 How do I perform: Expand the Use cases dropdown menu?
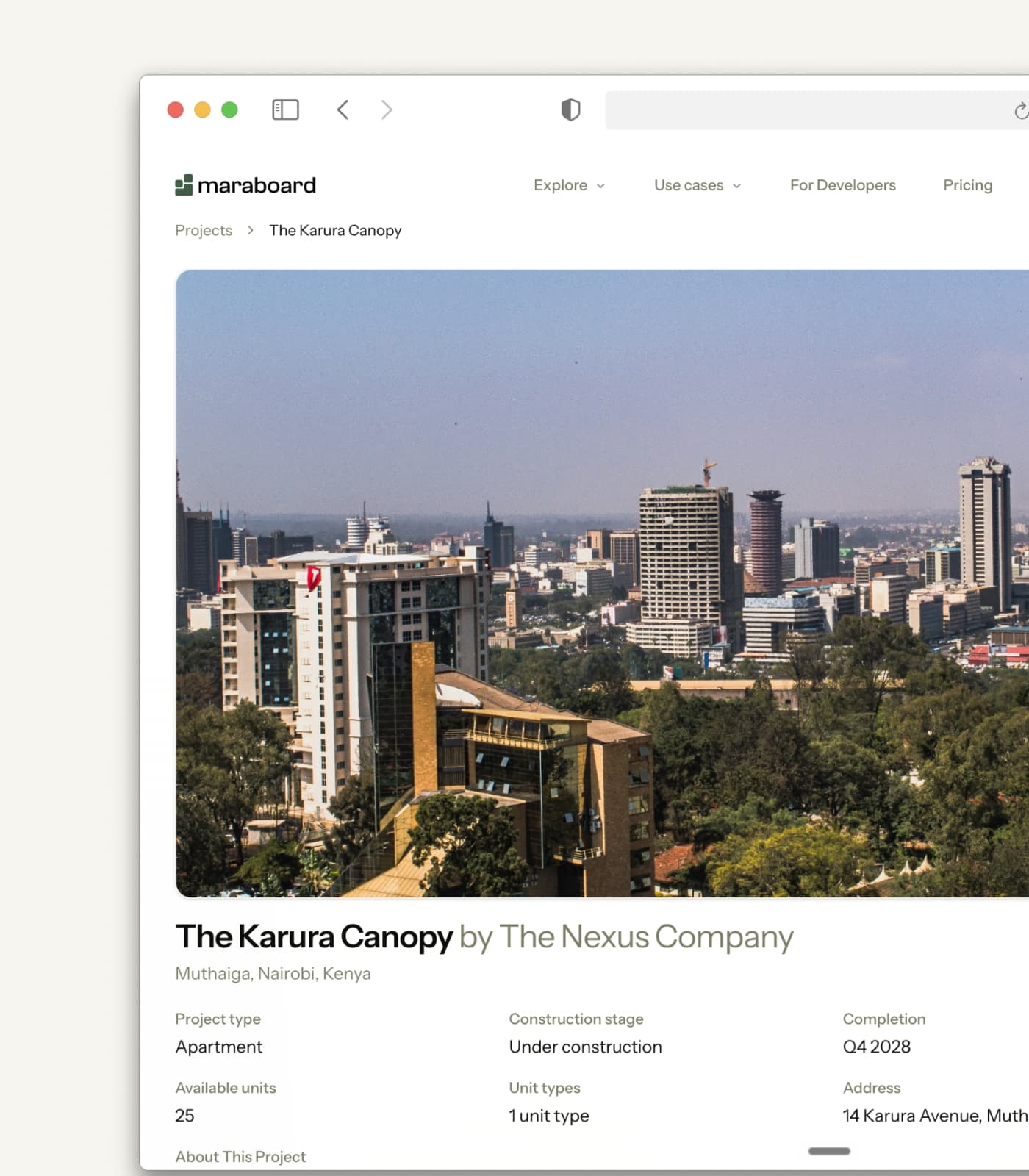pos(698,185)
